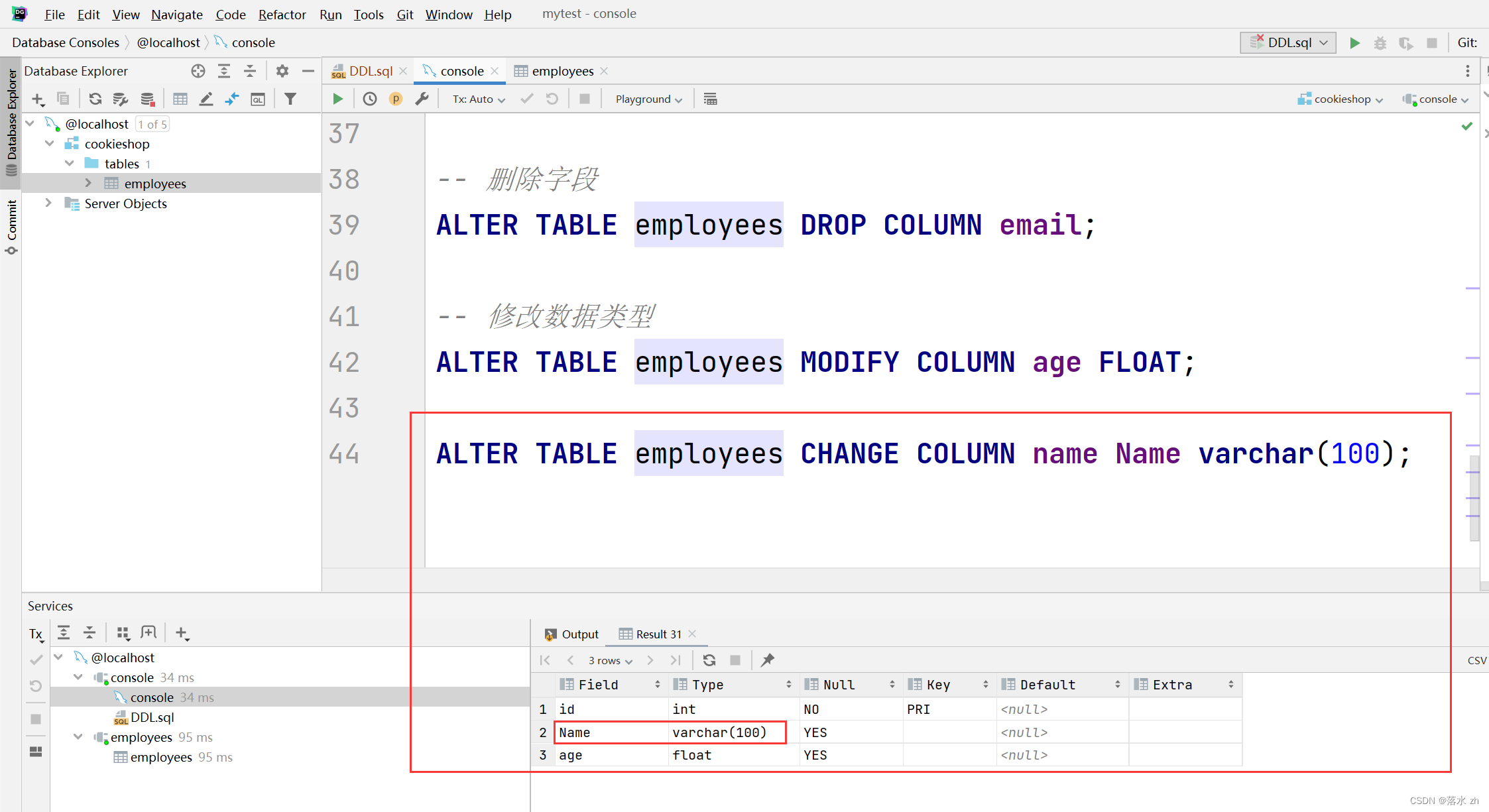
Task: Click the stop query execution button
Action: [x=583, y=98]
